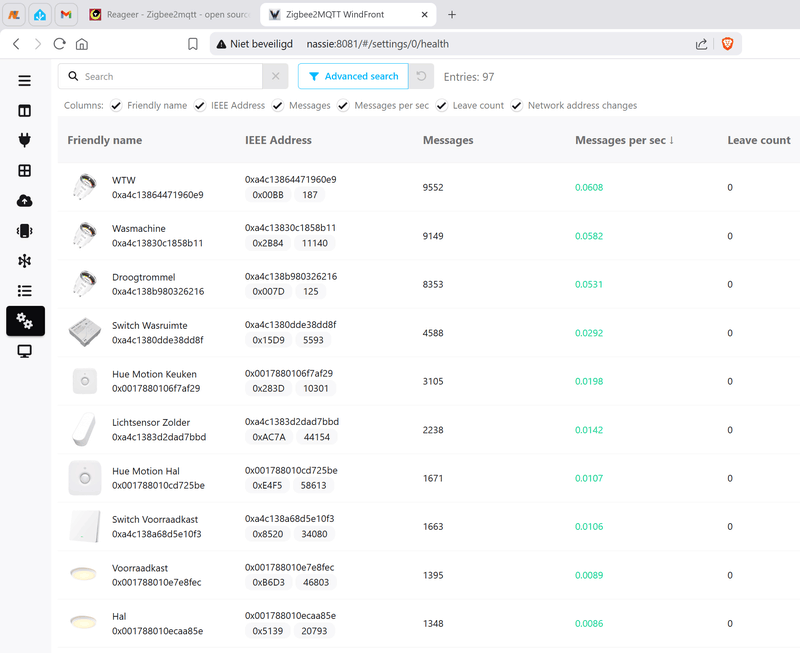Select the gears settings icon
This screenshot has width=800, height=653.
25,321
